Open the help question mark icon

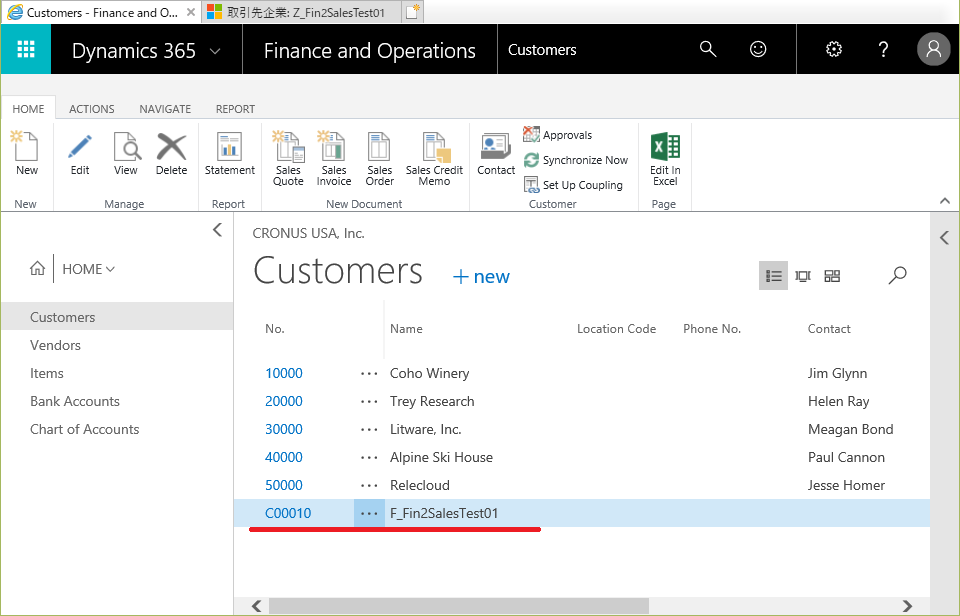click(883, 49)
